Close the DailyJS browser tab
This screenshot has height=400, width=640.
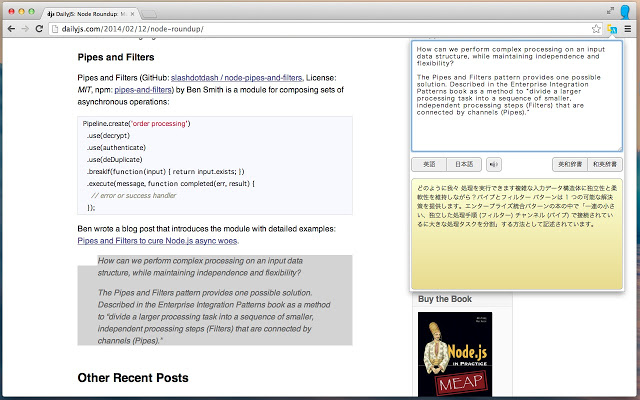(132, 14)
